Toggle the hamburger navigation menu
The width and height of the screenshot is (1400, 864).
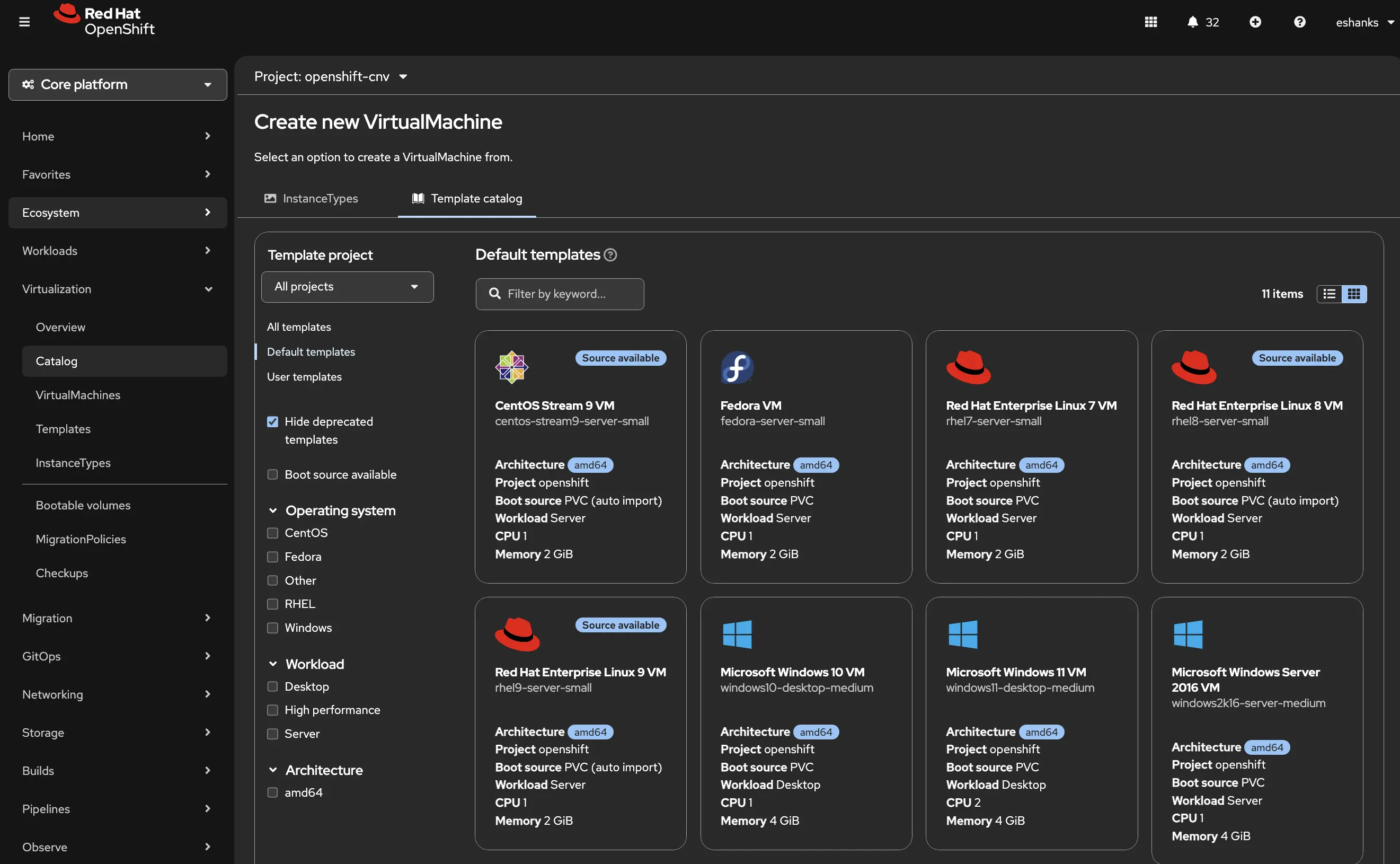24,22
